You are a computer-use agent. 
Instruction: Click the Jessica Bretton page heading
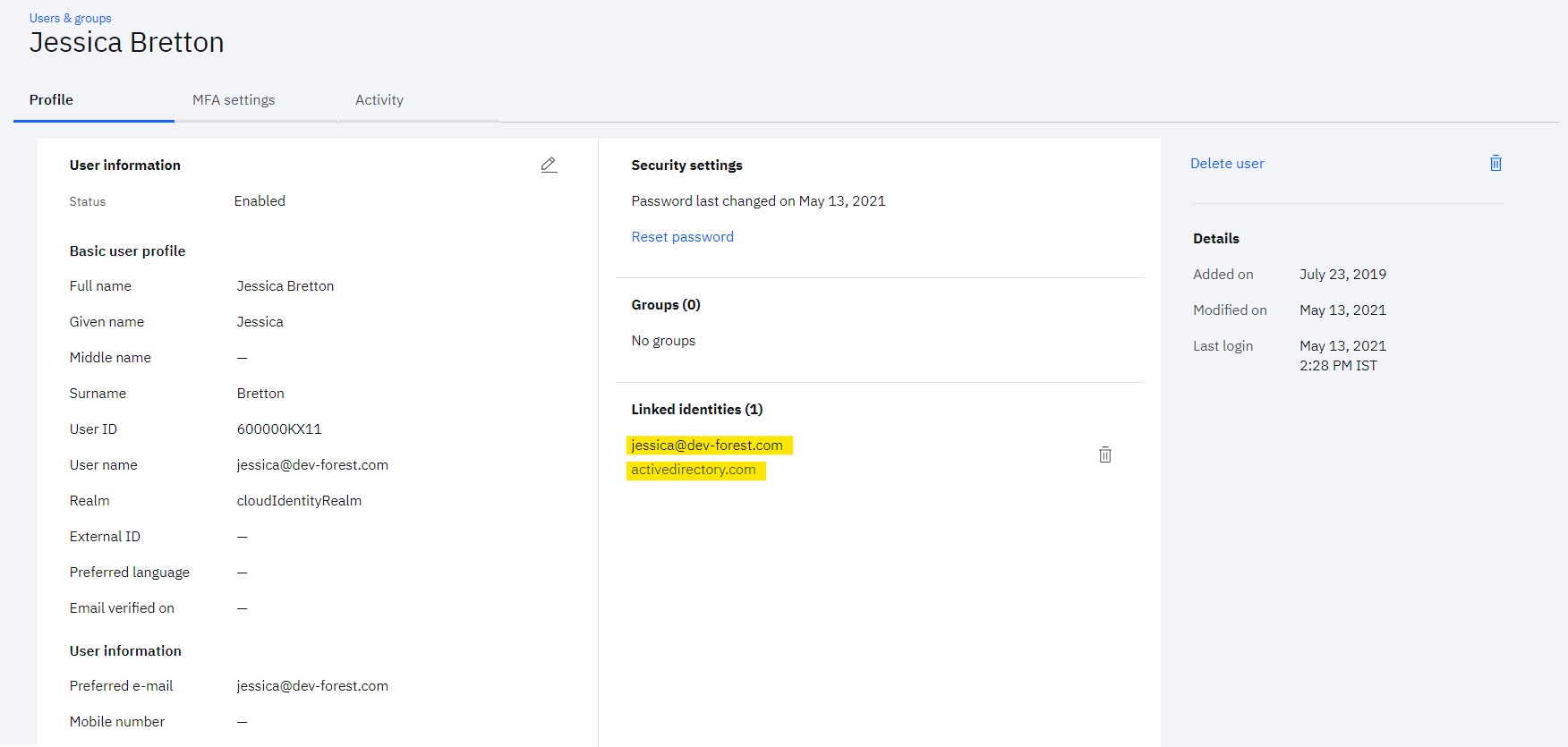pyautogui.click(x=126, y=43)
